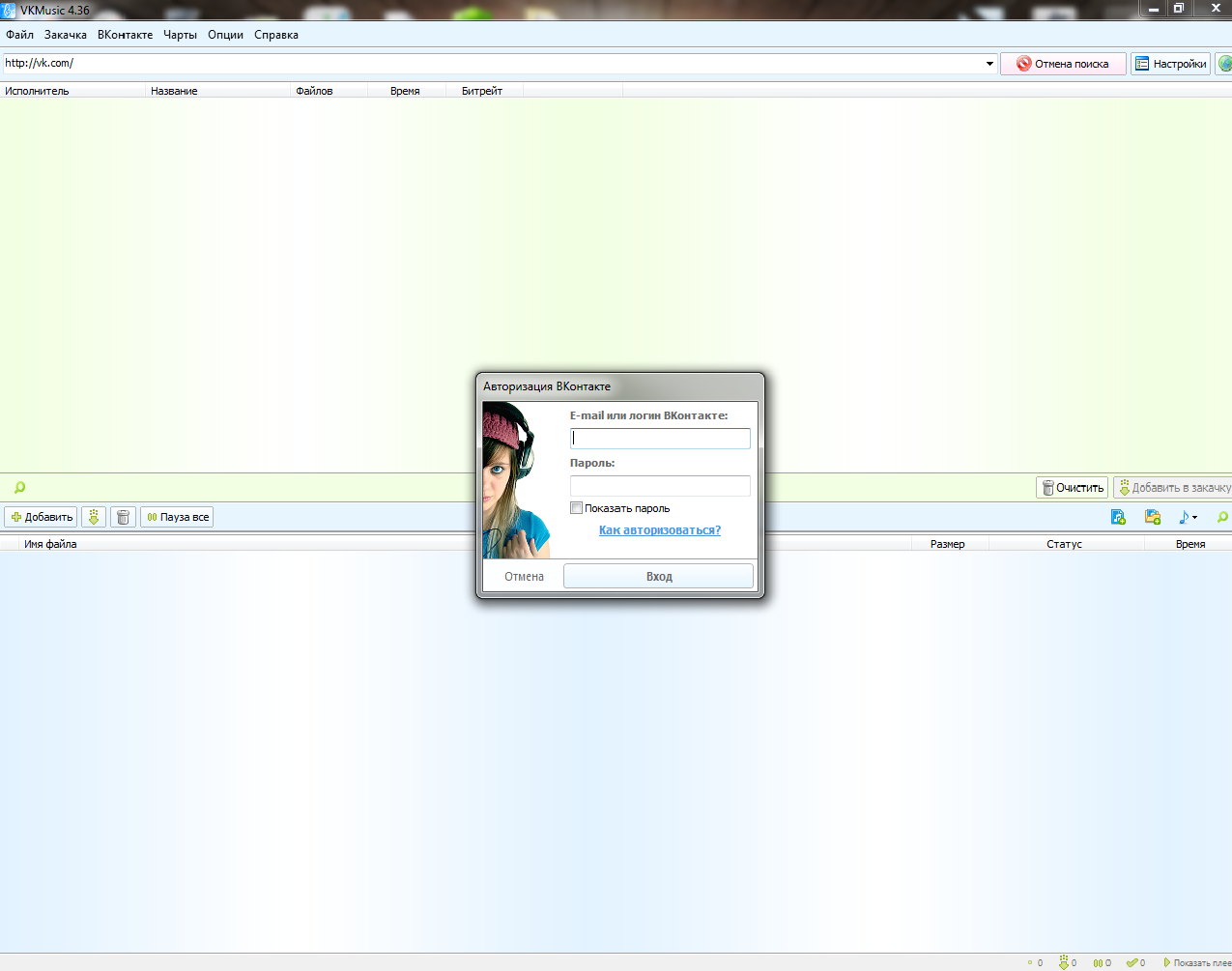Screen dimensions: 1232x971
Task: Click the Отмена поиска button
Action: [1063, 64]
